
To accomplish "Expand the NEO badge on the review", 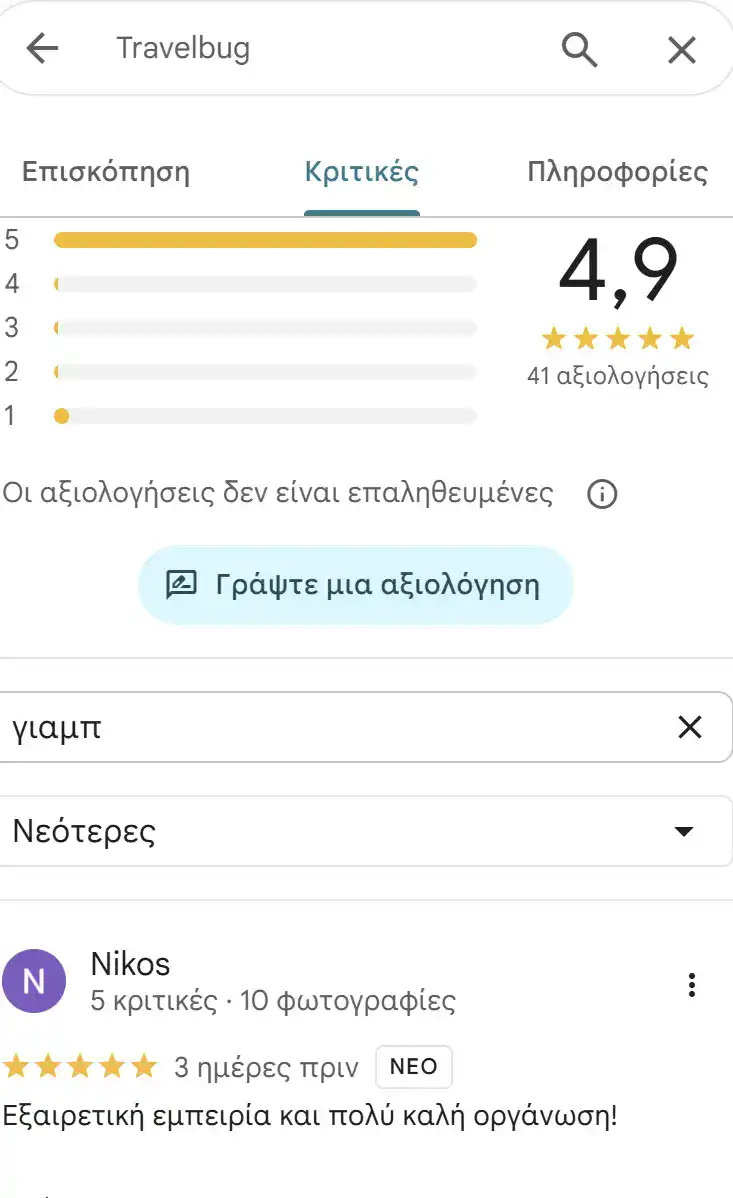I will (413, 1066).
